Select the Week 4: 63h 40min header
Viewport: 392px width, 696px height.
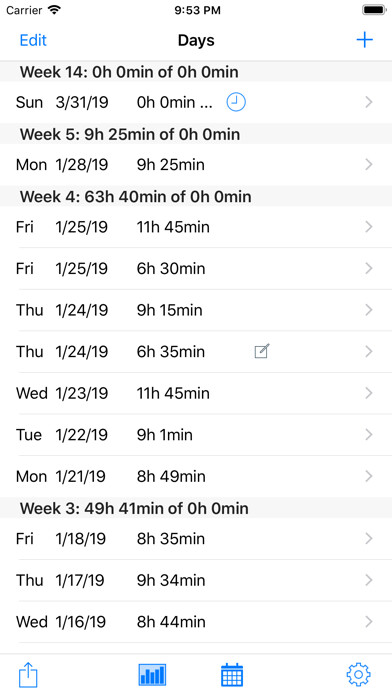pos(196,197)
